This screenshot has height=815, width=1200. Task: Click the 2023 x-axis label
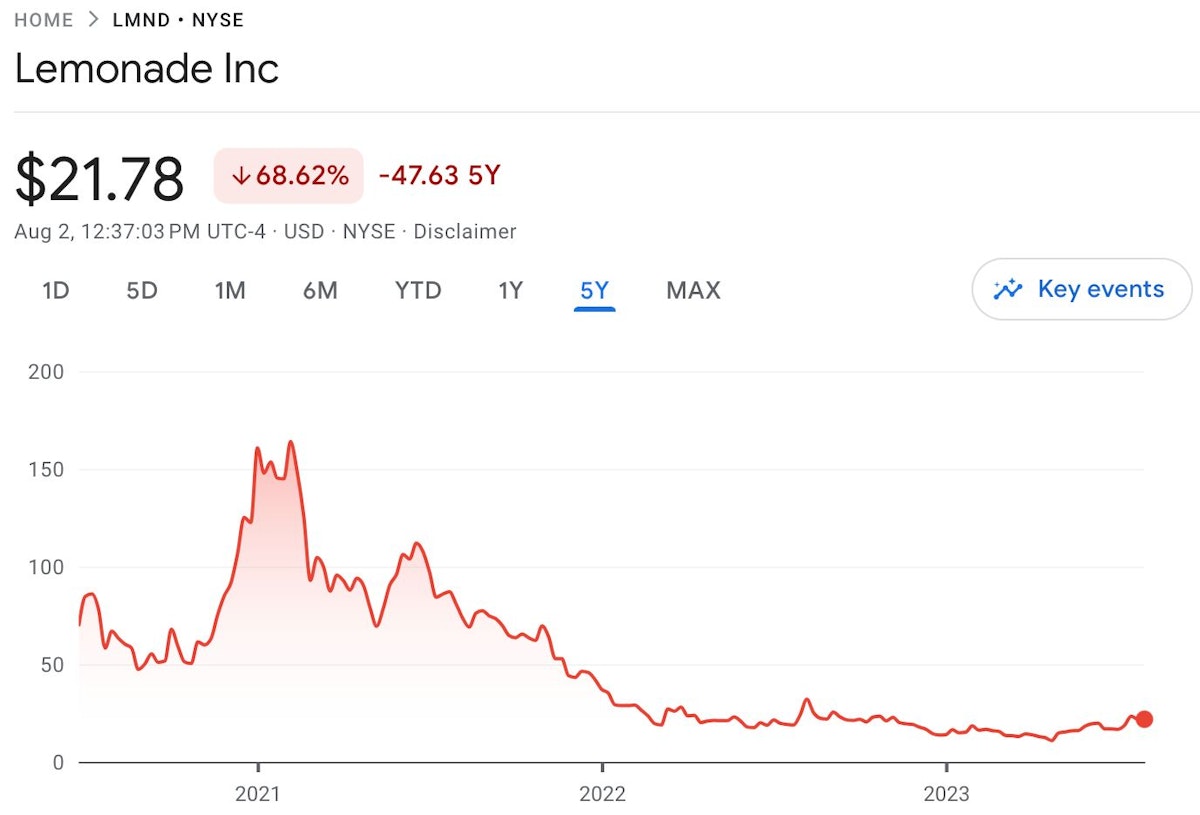[x=946, y=794]
